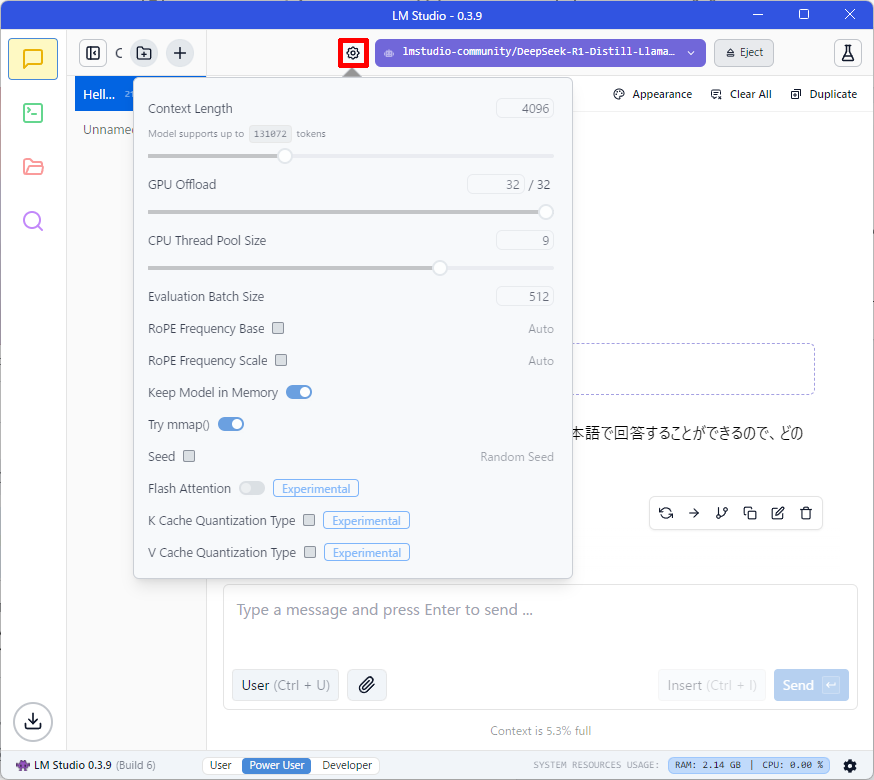The image size is (874, 780).
Task: Click the K Cache Experimental badge
Action: click(366, 520)
